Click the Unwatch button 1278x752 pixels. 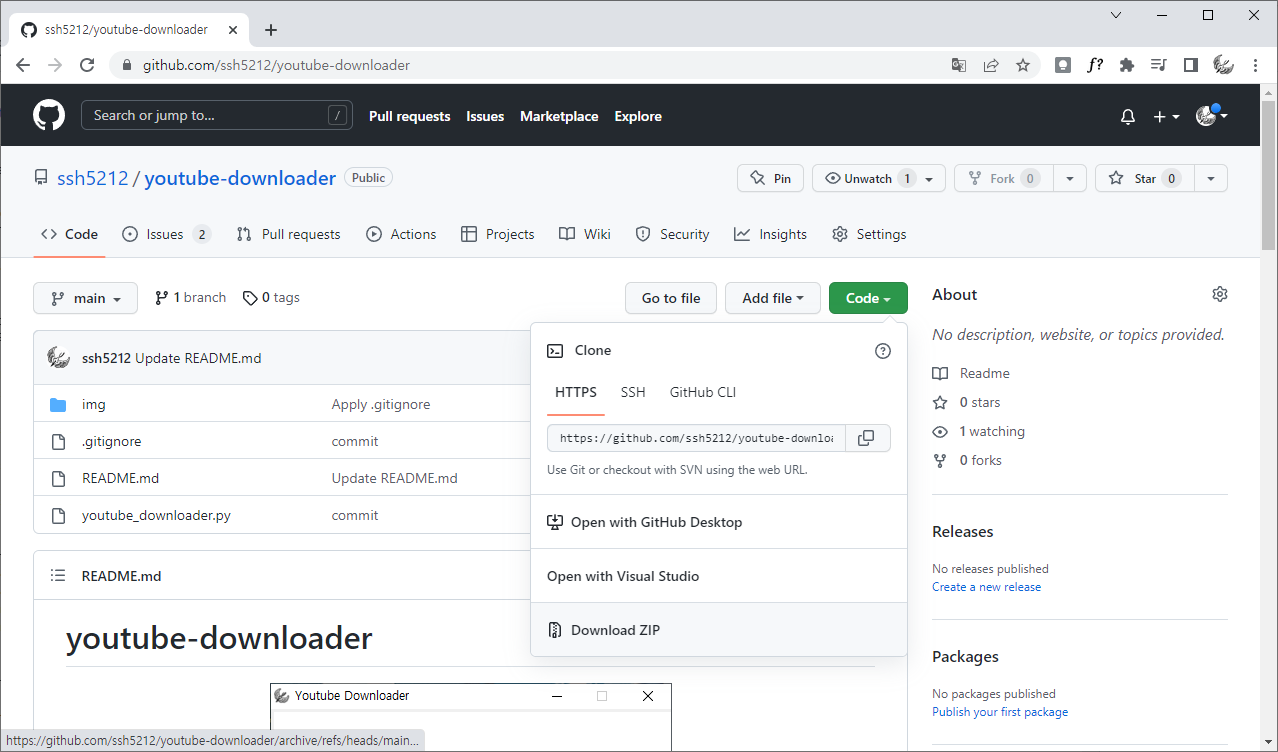879,178
